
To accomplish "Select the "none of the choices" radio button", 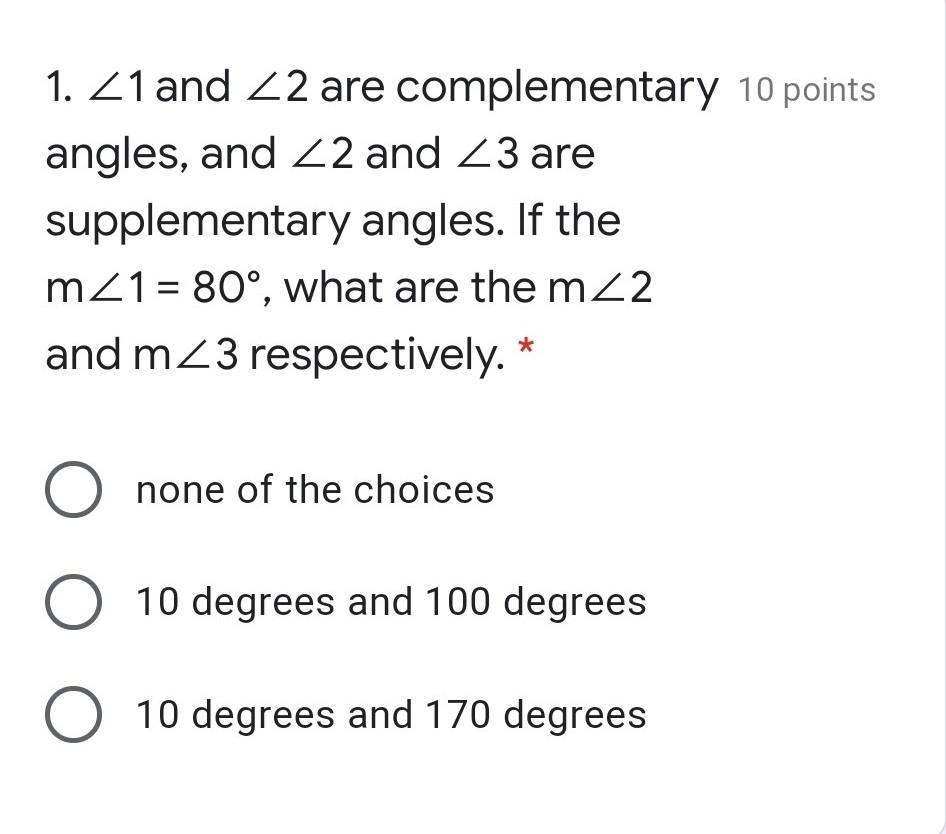I will coord(73,489).
